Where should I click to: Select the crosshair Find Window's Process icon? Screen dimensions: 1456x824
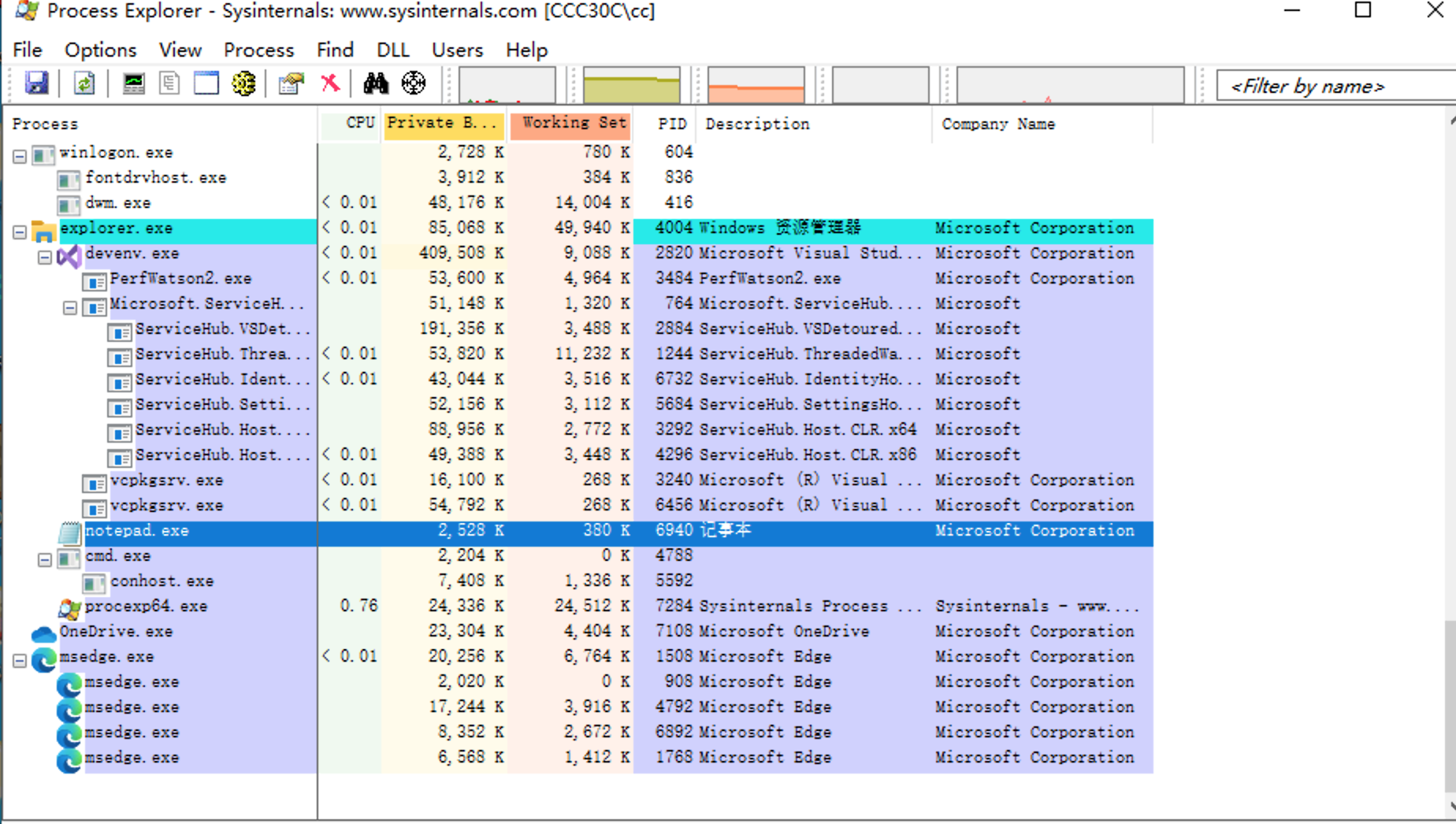[414, 83]
